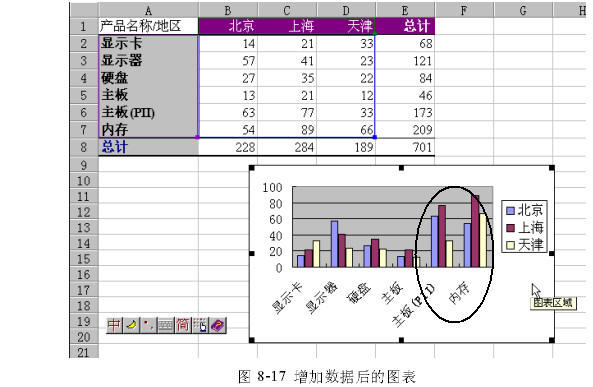This screenshot has height=387, width=593.
Task: Select the 上海 legend color key
Action: (x=510, y=228)
